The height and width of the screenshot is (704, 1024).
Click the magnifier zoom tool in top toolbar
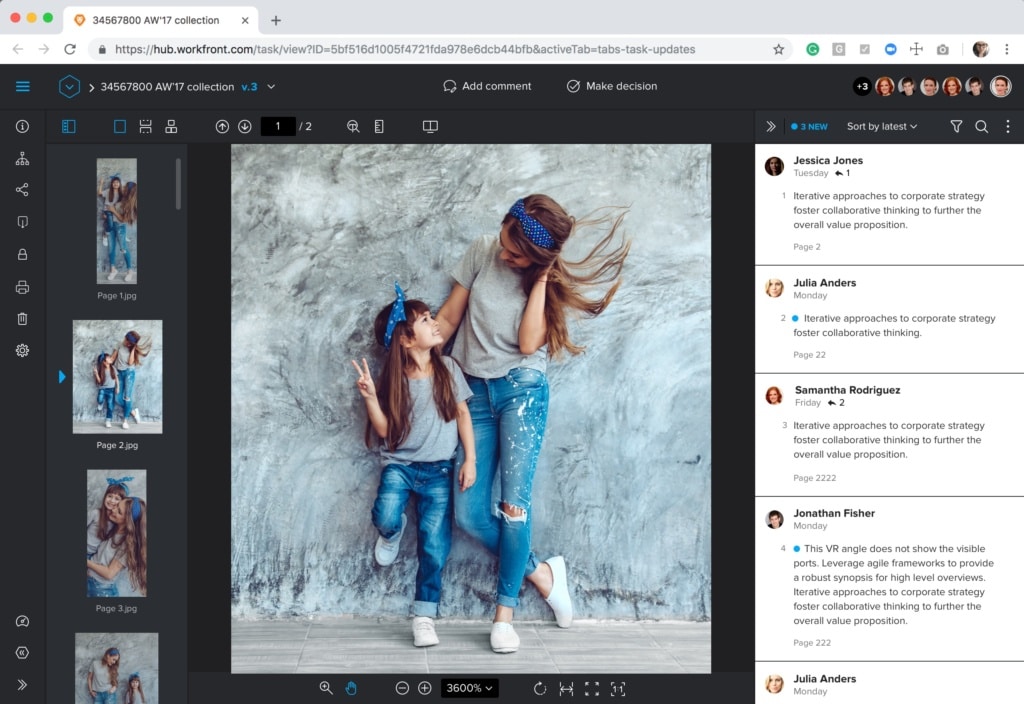tap(353, 126)
